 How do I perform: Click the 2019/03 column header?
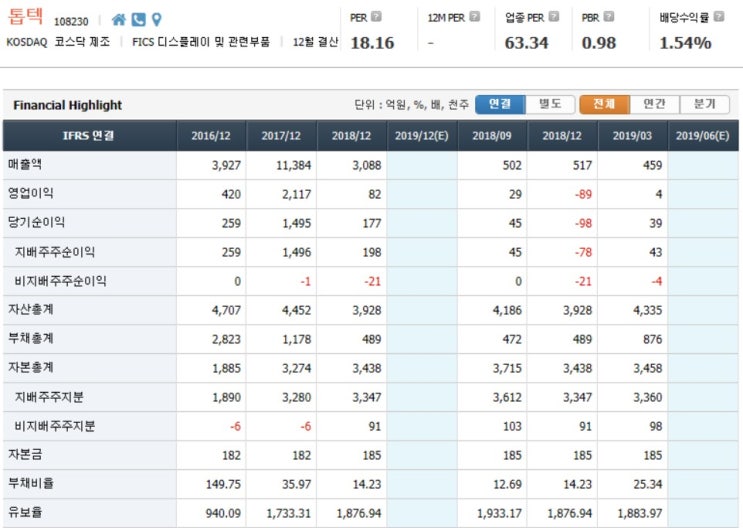click(x=632, y=136)
